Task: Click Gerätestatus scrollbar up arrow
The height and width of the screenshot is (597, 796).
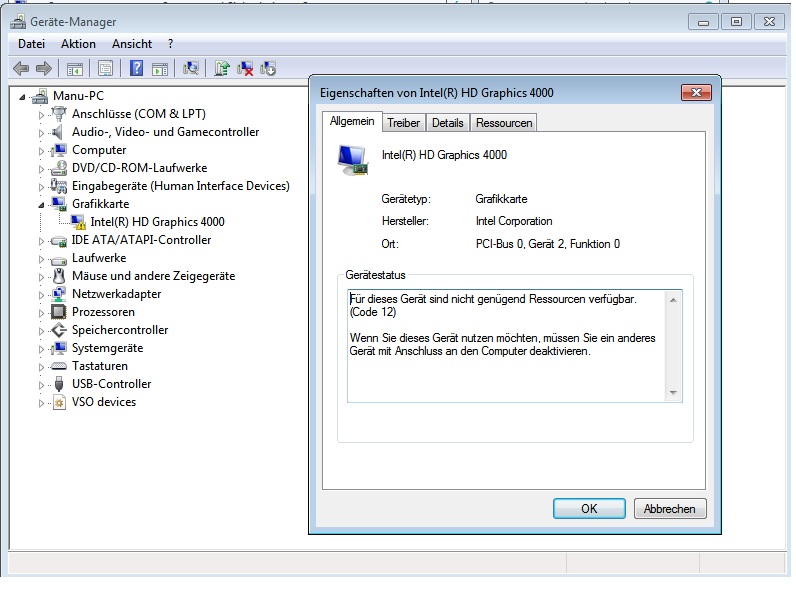Action: 673,300
